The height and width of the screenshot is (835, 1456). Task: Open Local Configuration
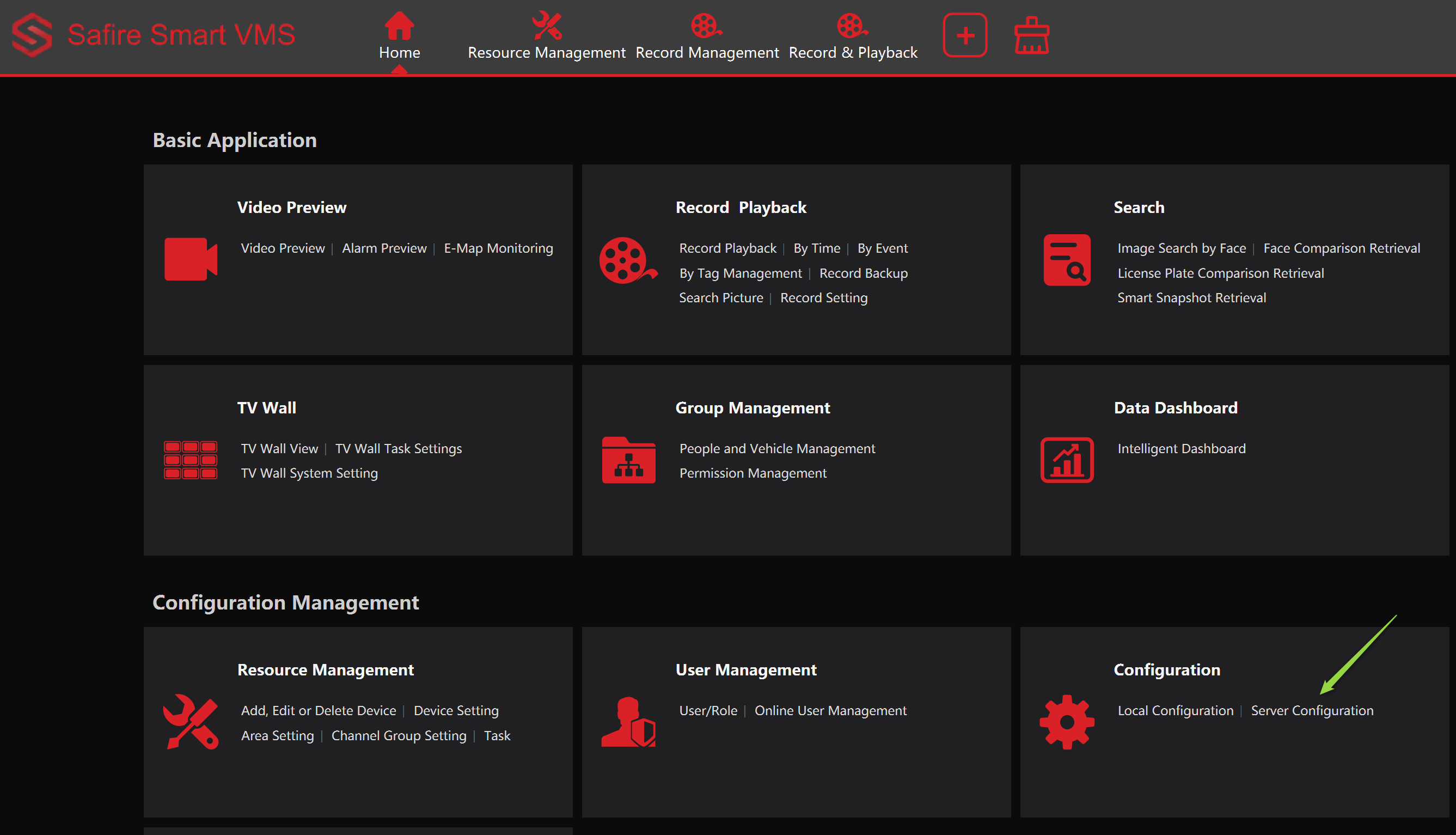[1175, 711]
